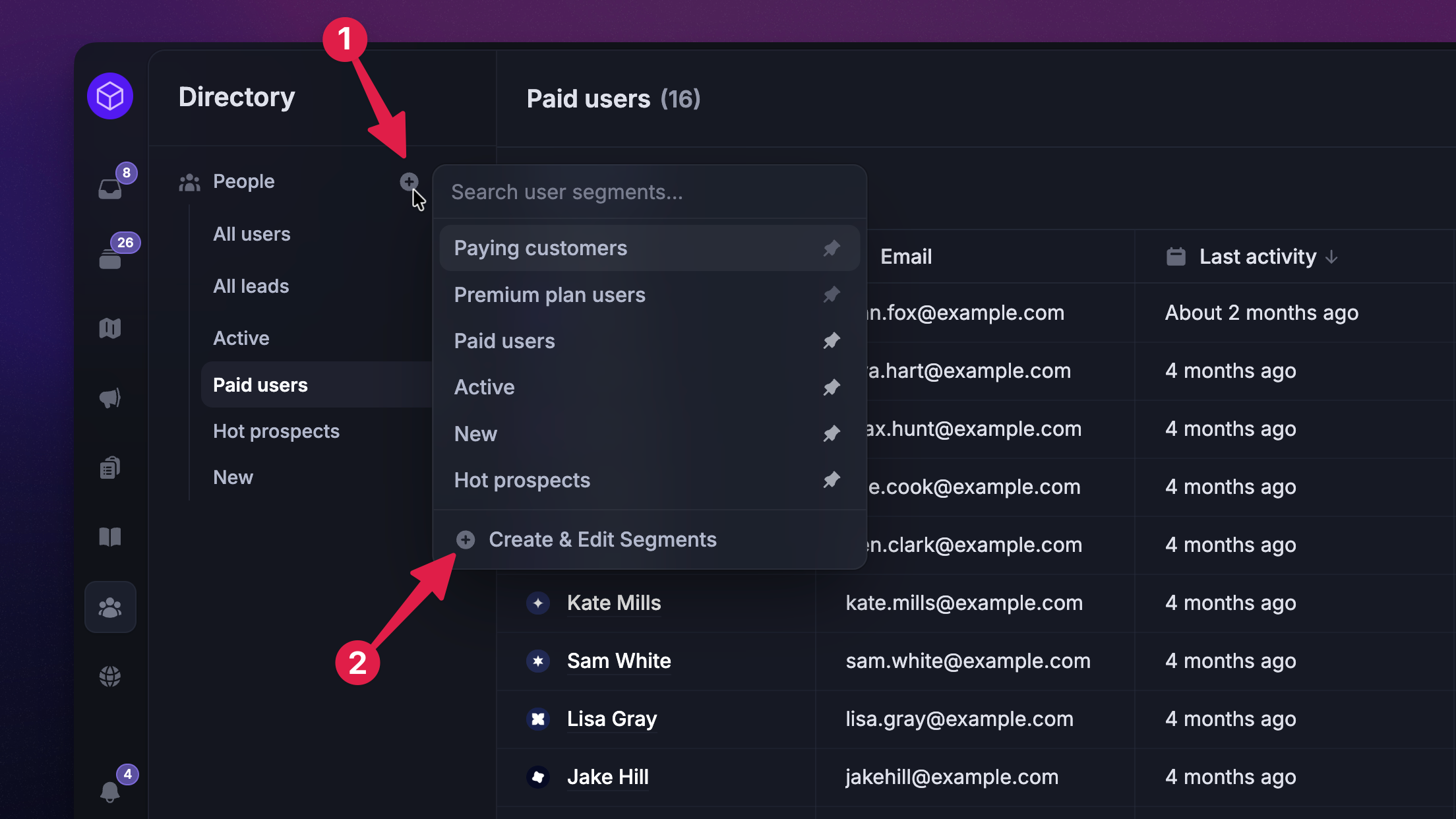Sort by the Last activity column header
The height and width of the screenshot is (819, 1456).
[1257, 257]
